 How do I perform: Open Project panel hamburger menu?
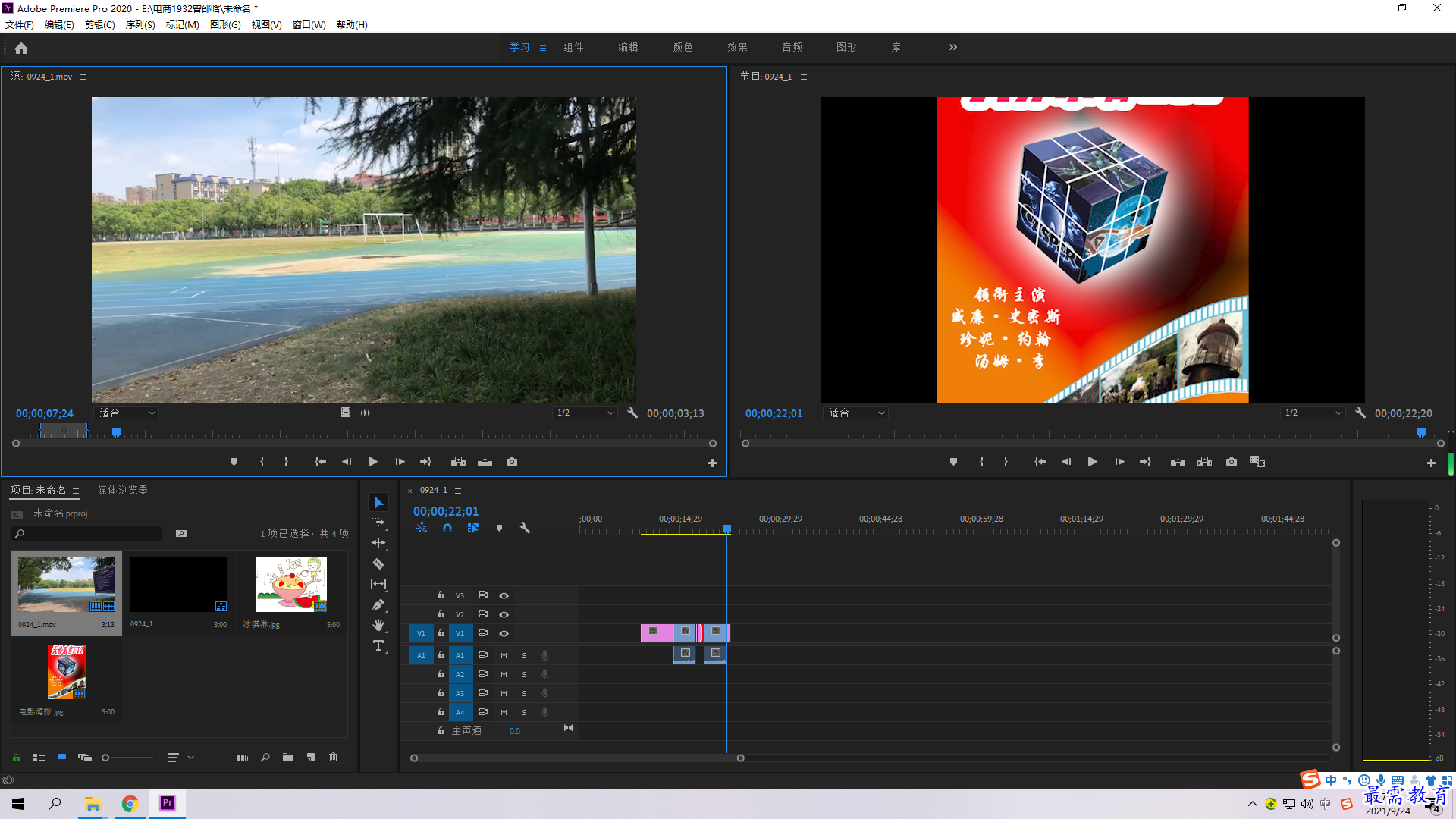pos(76,491)
